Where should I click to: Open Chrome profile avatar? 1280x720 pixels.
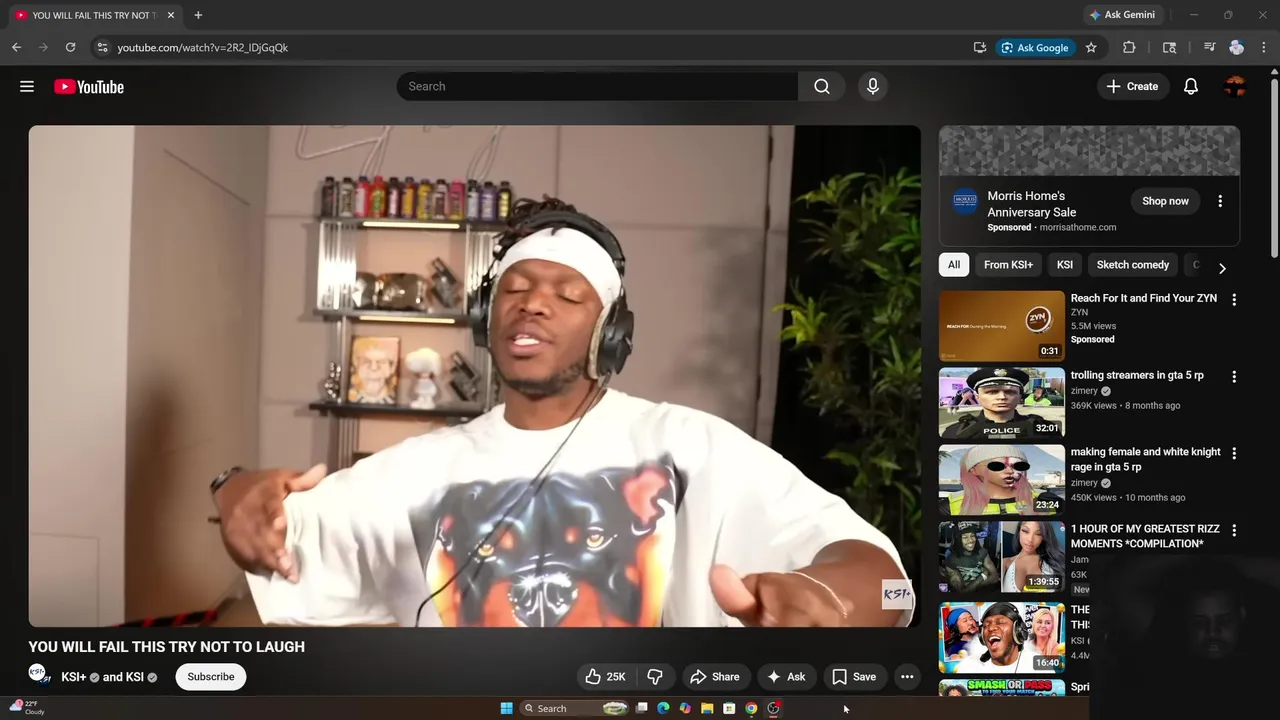(x=1237, y=47)
